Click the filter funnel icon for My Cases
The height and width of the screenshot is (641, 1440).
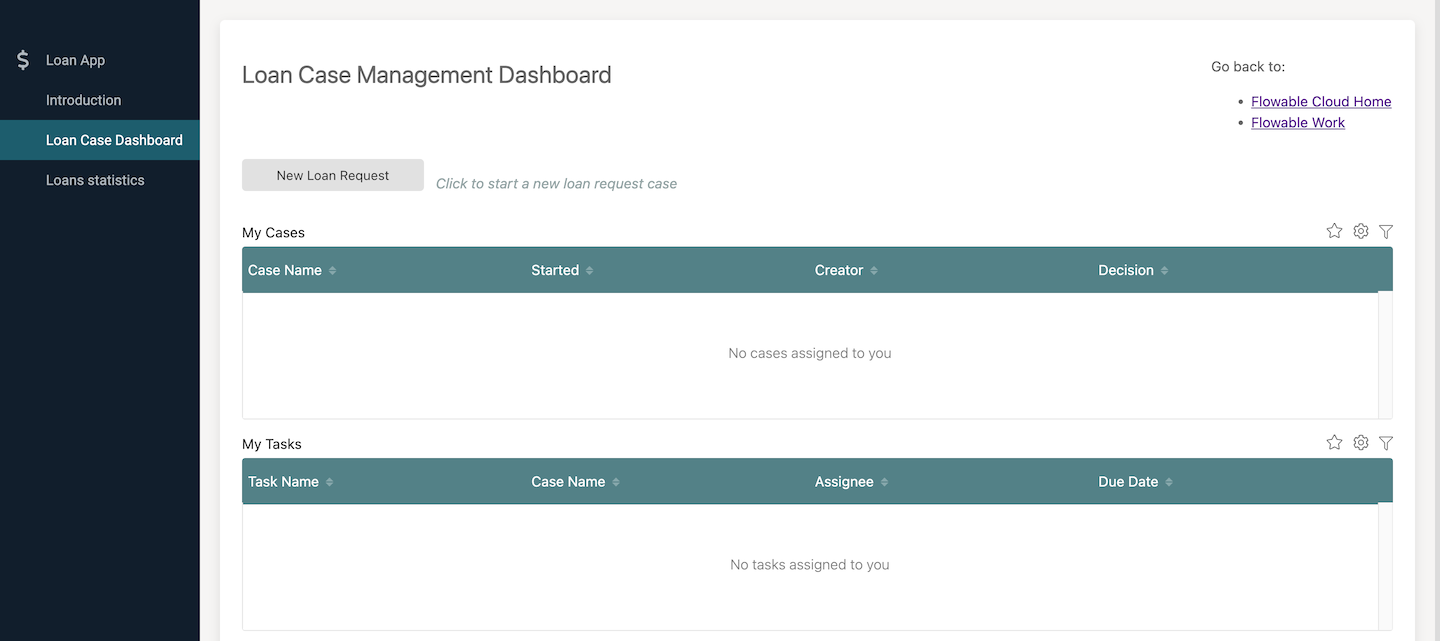(1386, 231)
